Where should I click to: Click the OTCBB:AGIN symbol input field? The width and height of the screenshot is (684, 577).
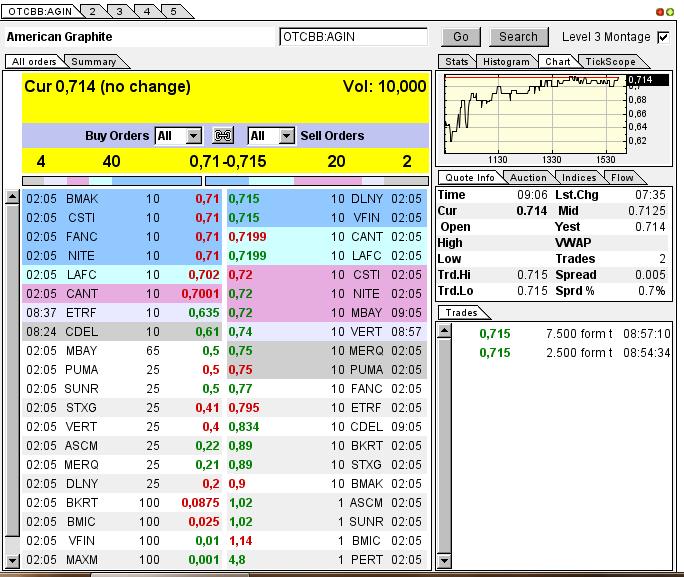click(353, 37)
